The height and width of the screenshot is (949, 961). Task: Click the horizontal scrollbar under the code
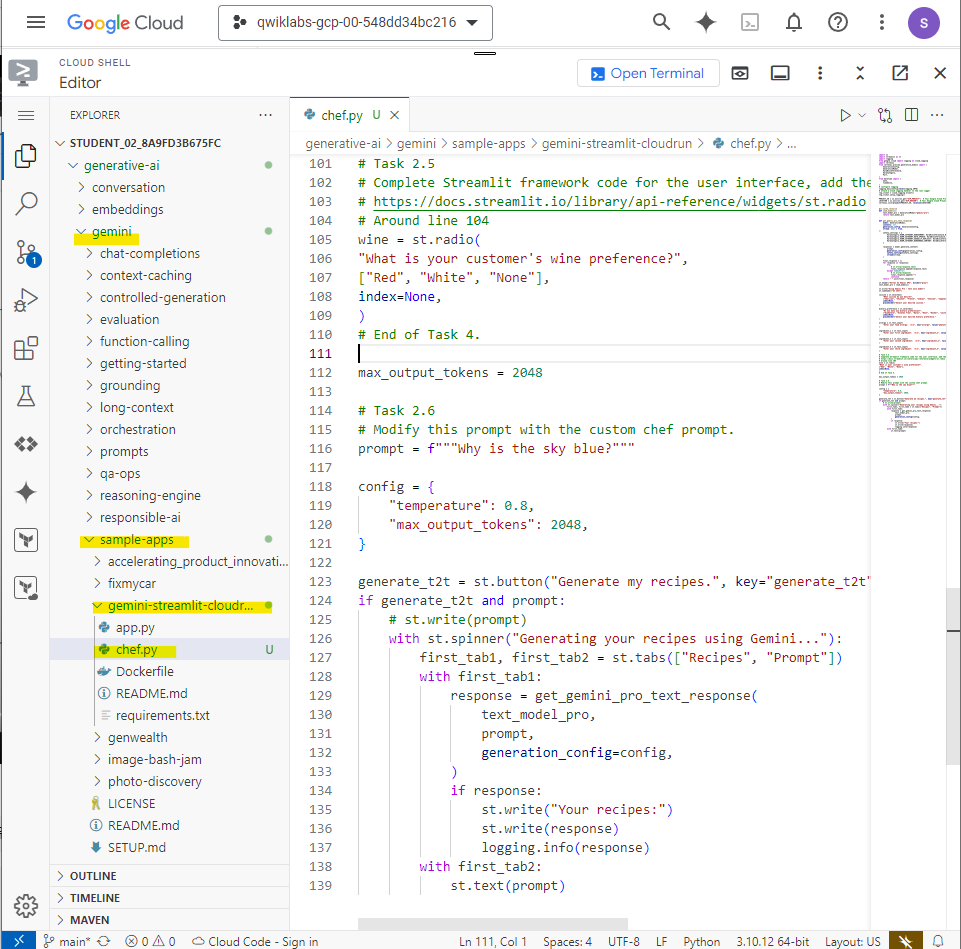492,924
